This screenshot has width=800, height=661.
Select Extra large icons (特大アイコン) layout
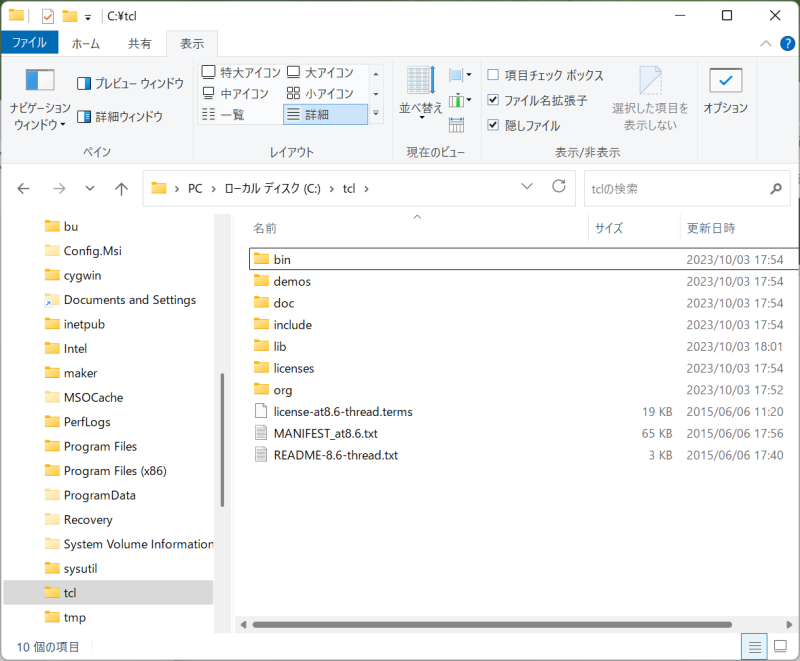tap(241, 72)
